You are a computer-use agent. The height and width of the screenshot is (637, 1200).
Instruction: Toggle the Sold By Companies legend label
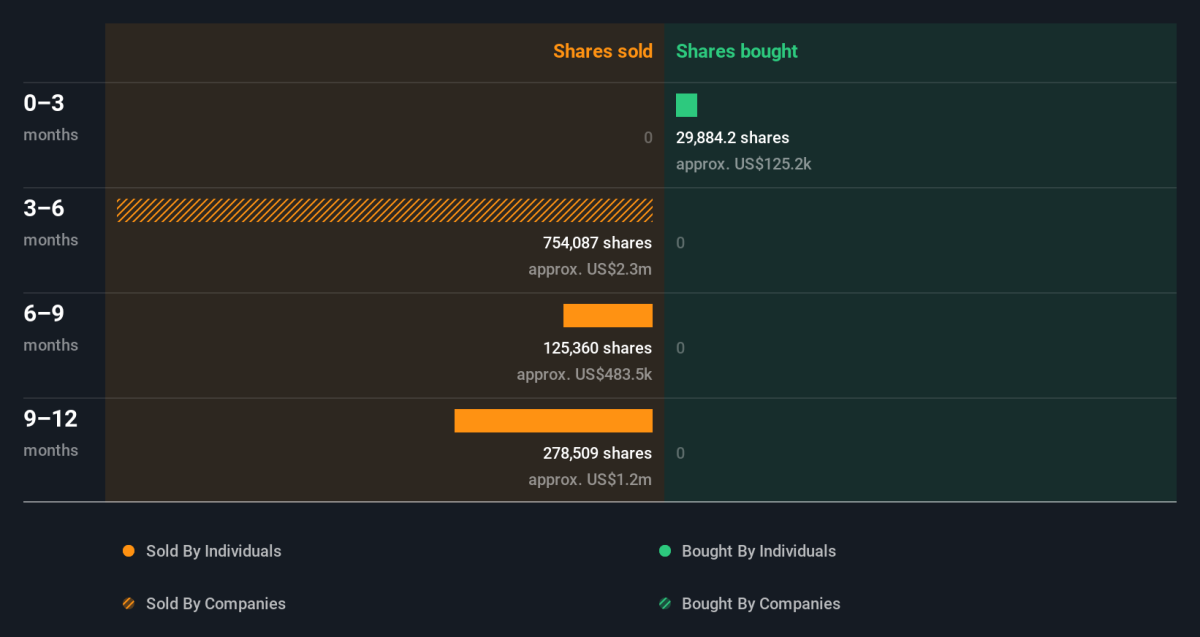coord(215,604)
